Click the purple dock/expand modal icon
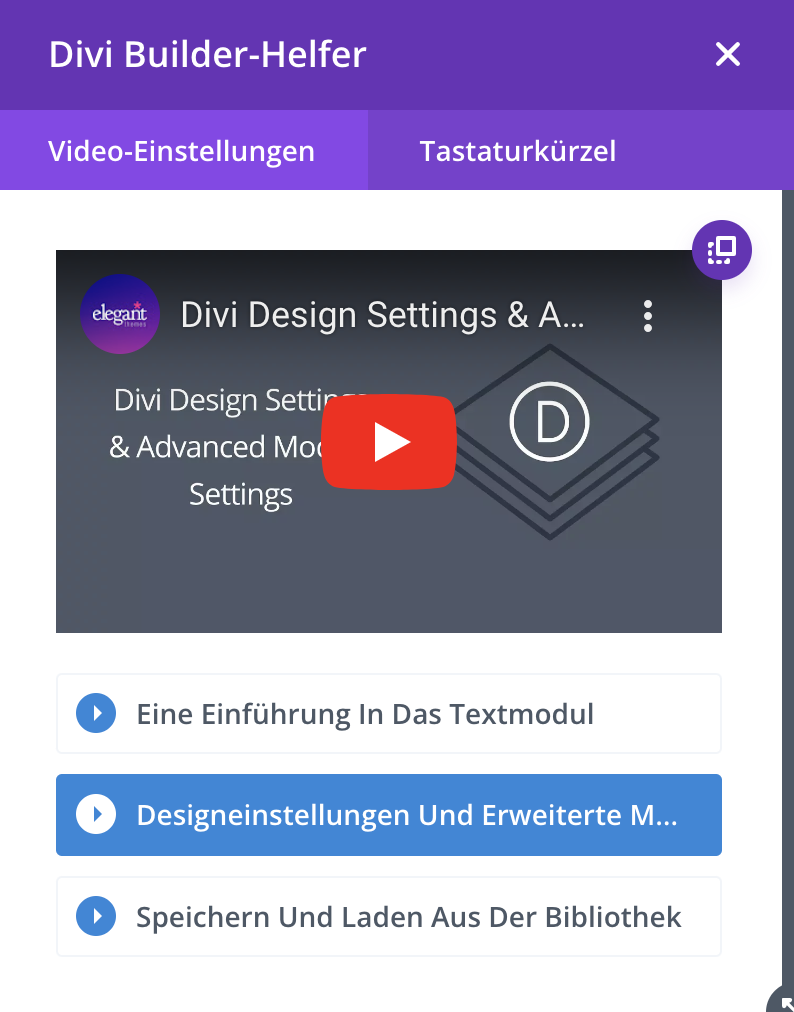This screenshot has width=794, height=1012. 721,249
